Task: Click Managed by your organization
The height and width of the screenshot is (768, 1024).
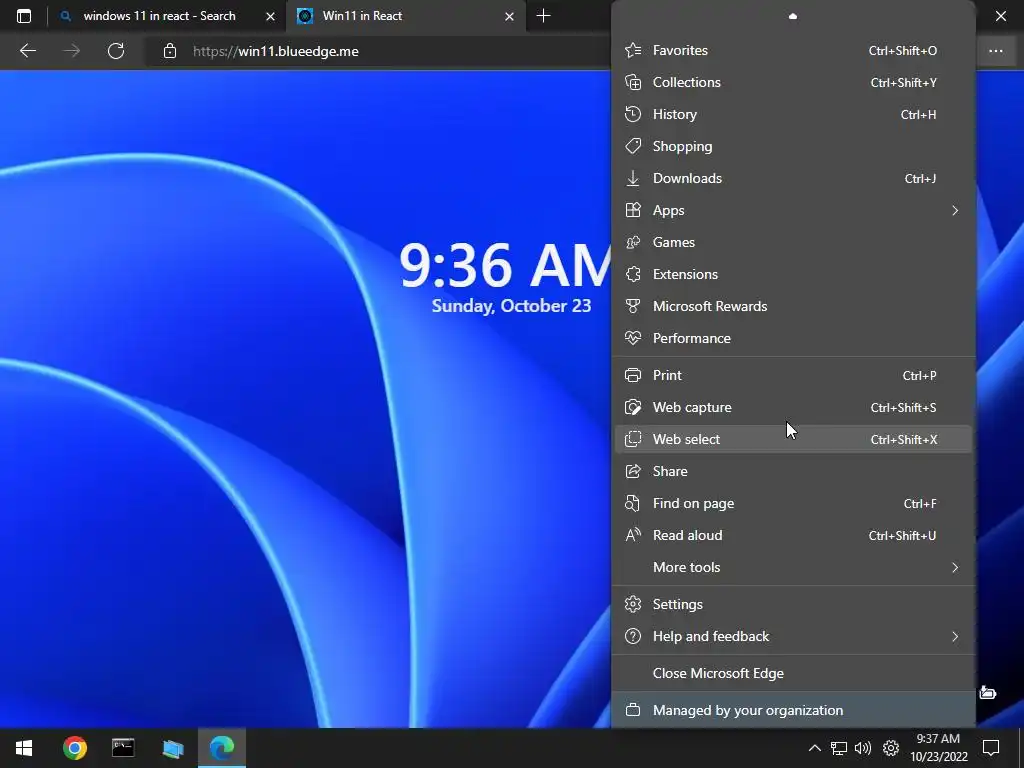Action: (x=793, y=710)
